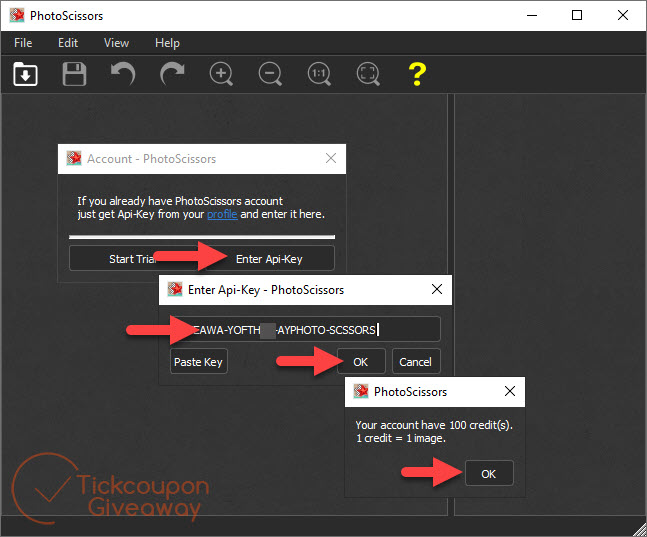Screen dimensions: 647x537
Task: Open help using the yellow question mark
Action: click(417, 74)
